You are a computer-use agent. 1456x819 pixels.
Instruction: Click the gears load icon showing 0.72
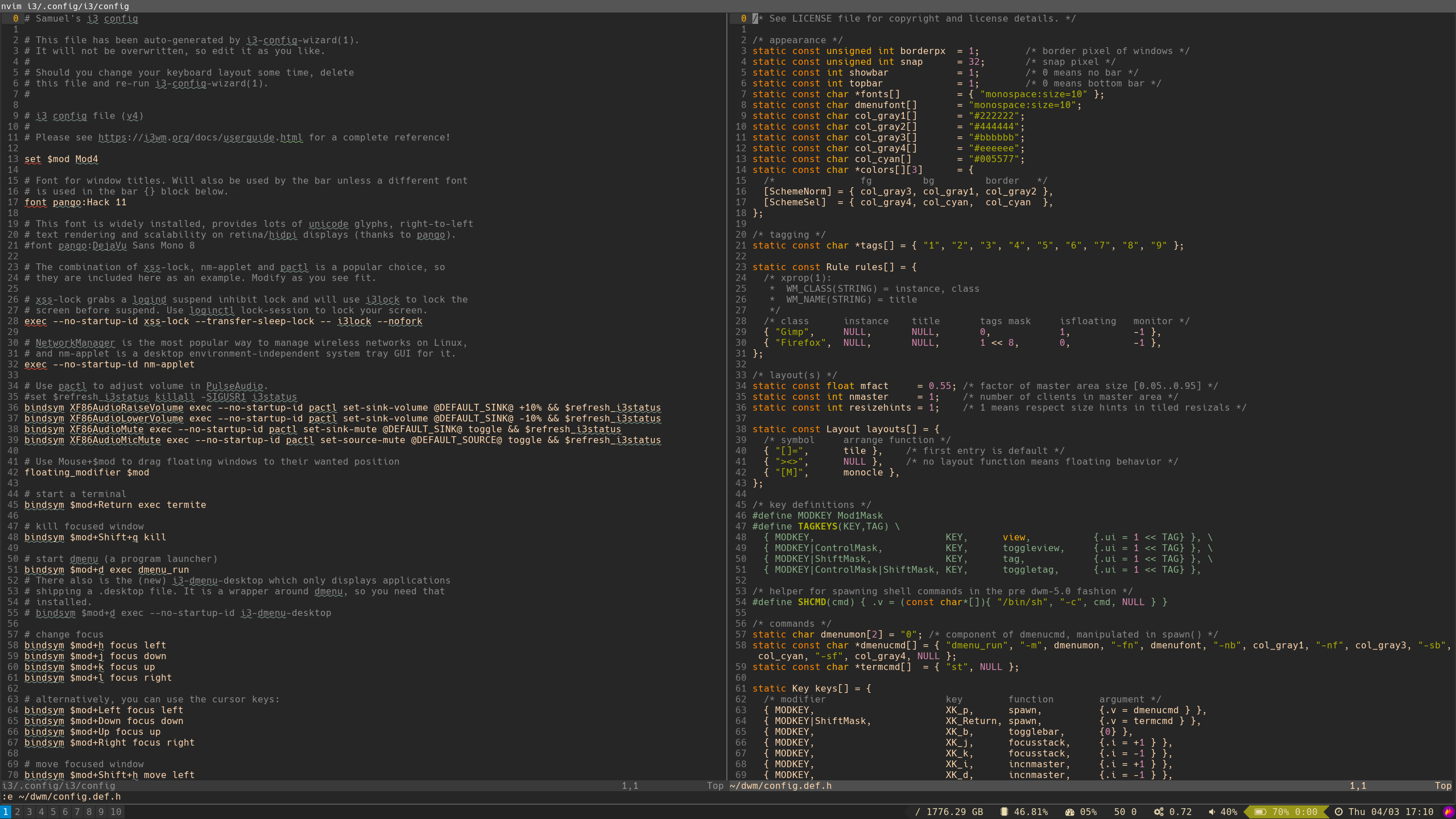pos(1159,812)
